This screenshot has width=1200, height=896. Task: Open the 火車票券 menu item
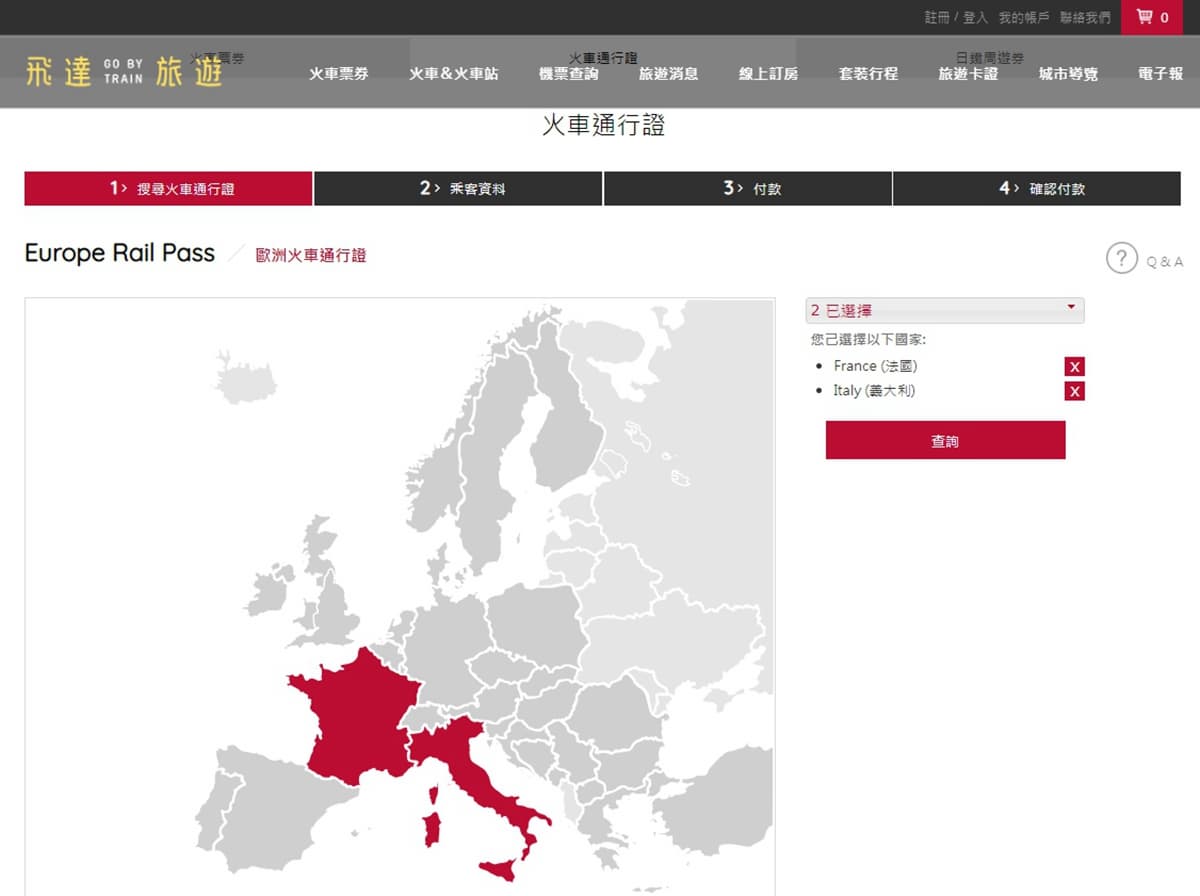pyautogui.click(x=339, y=74)
